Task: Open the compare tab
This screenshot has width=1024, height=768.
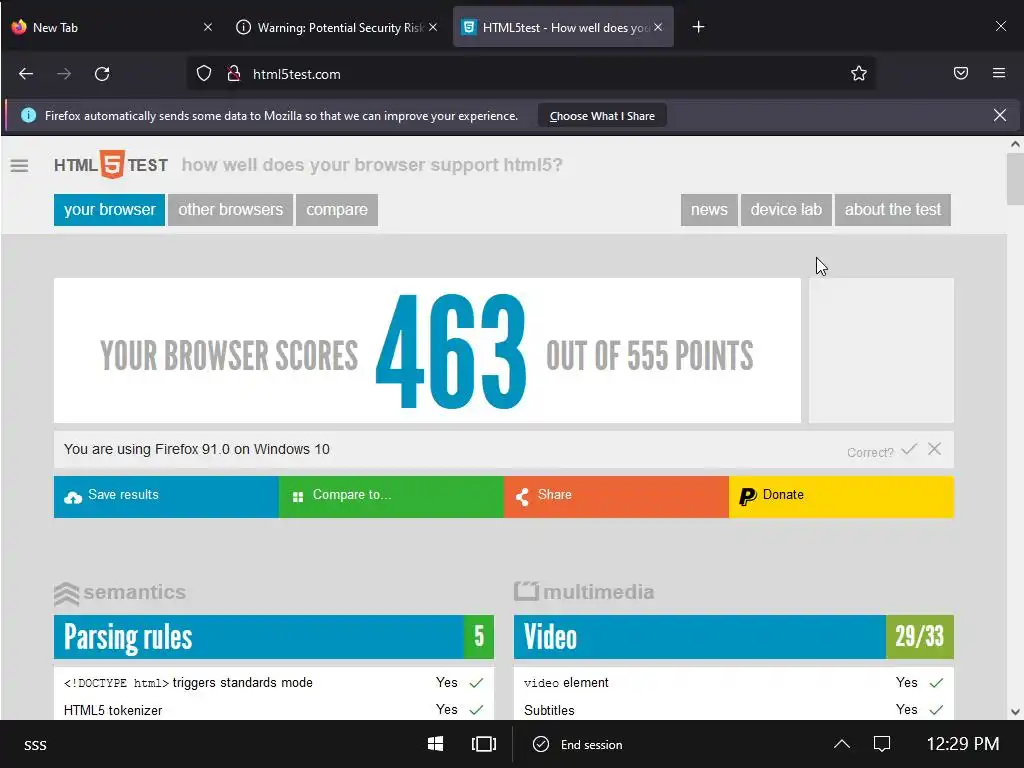Action: pos(337,210)
